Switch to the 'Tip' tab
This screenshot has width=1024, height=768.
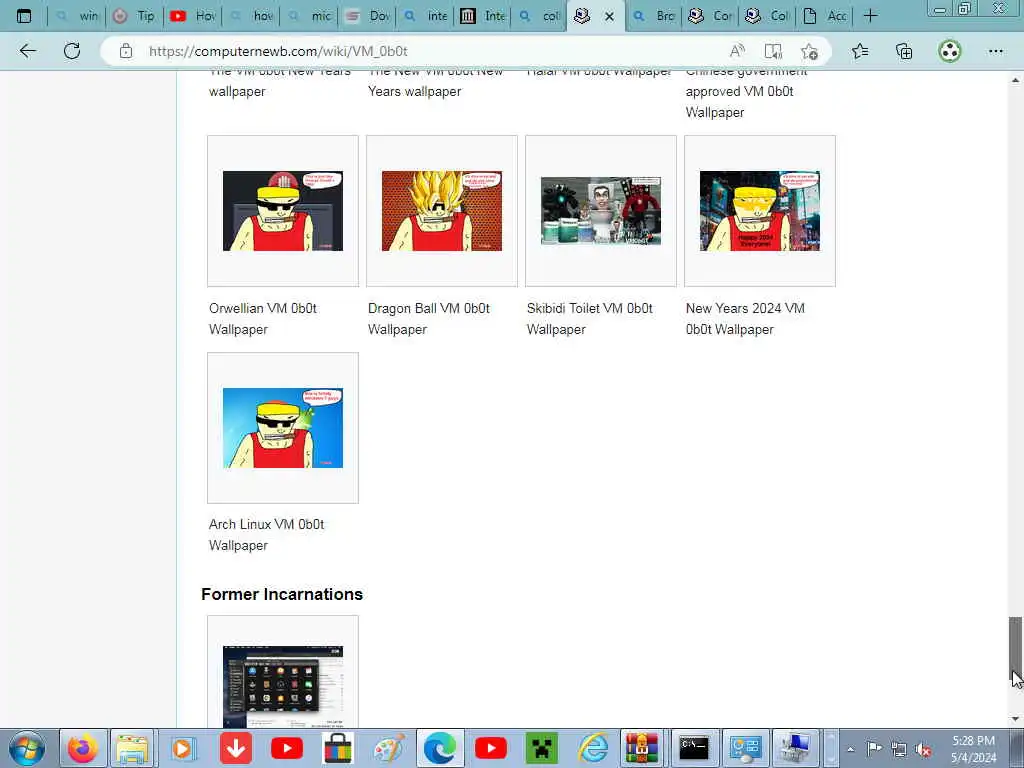[135, 16]
